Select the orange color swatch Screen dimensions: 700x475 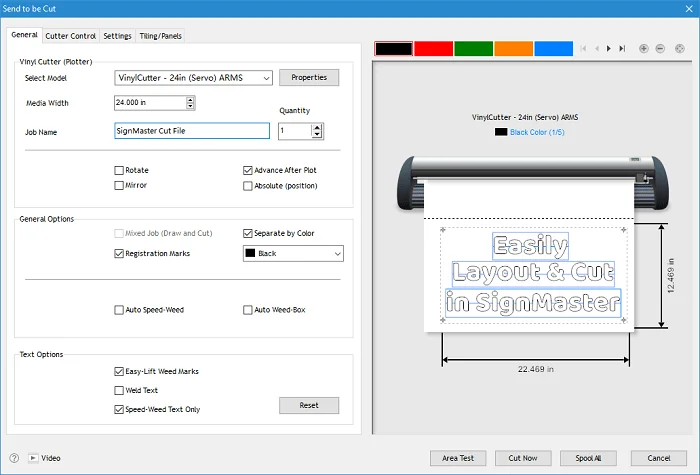point(513,49)
